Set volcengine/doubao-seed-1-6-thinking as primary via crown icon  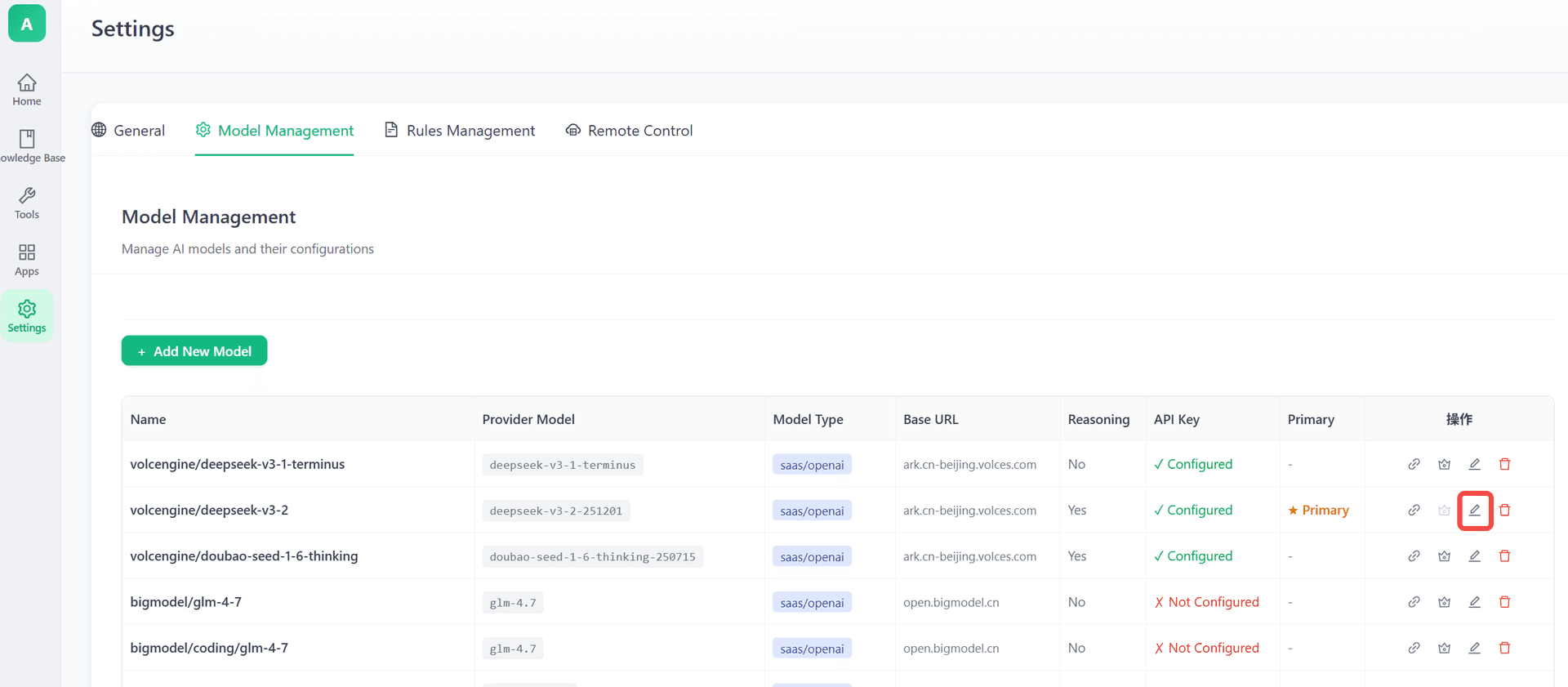[1444, 556]
